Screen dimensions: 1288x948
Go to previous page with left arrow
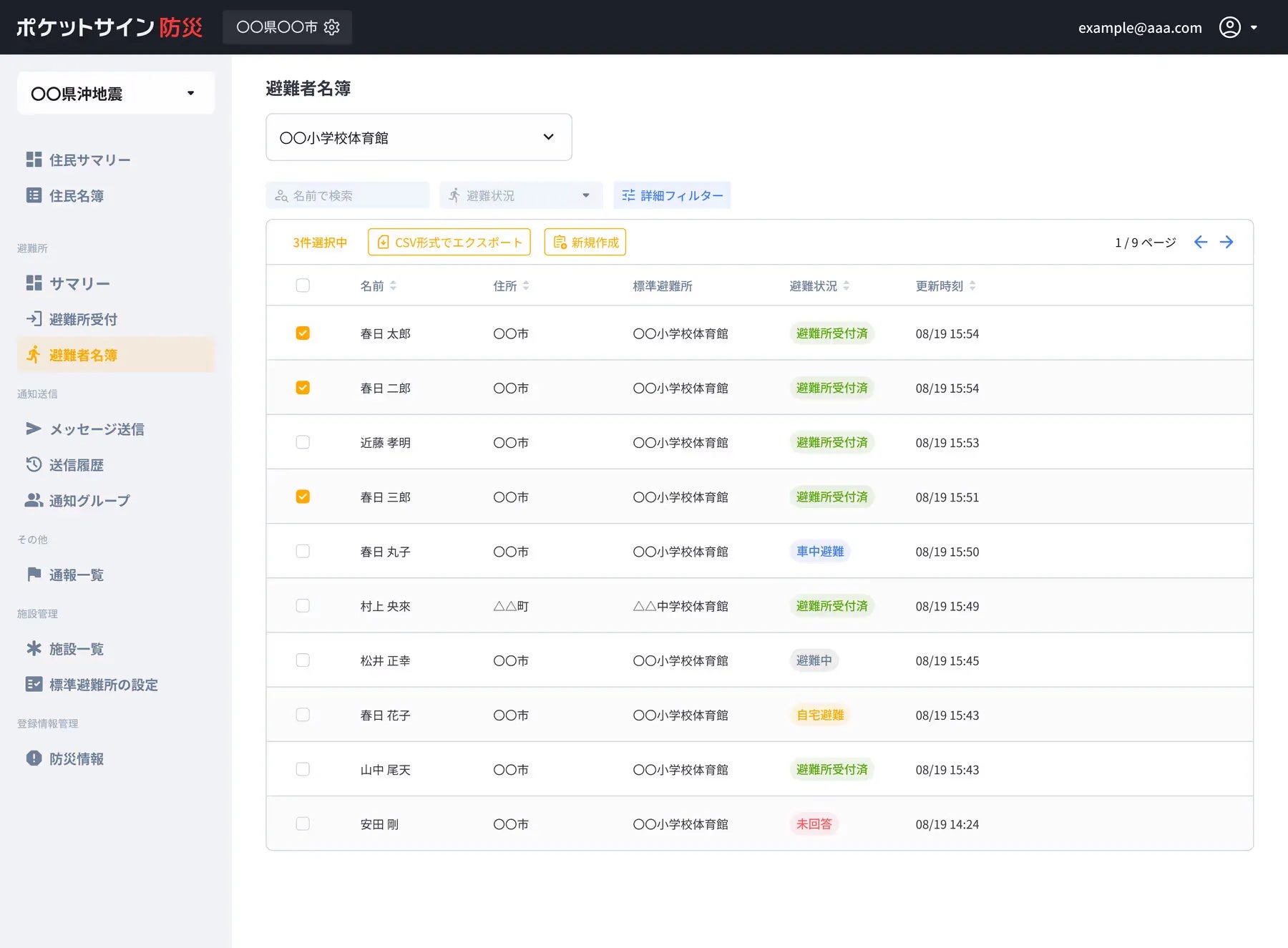coord(1201,242)
